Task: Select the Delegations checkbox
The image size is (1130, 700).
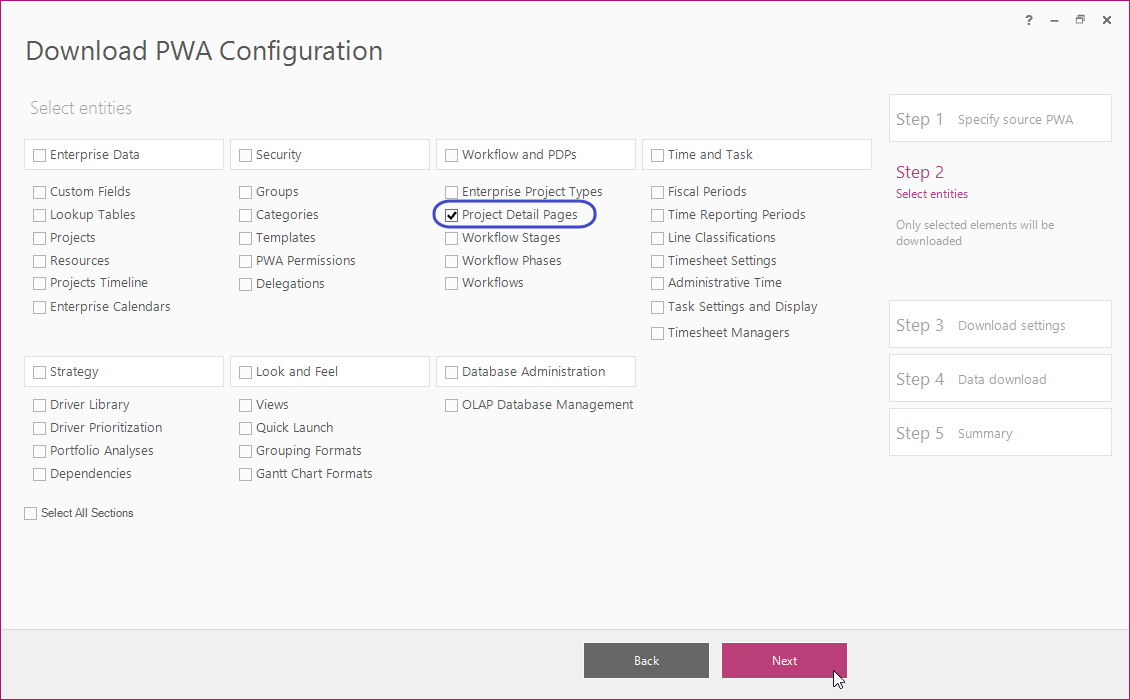Action: click(246, 285)
